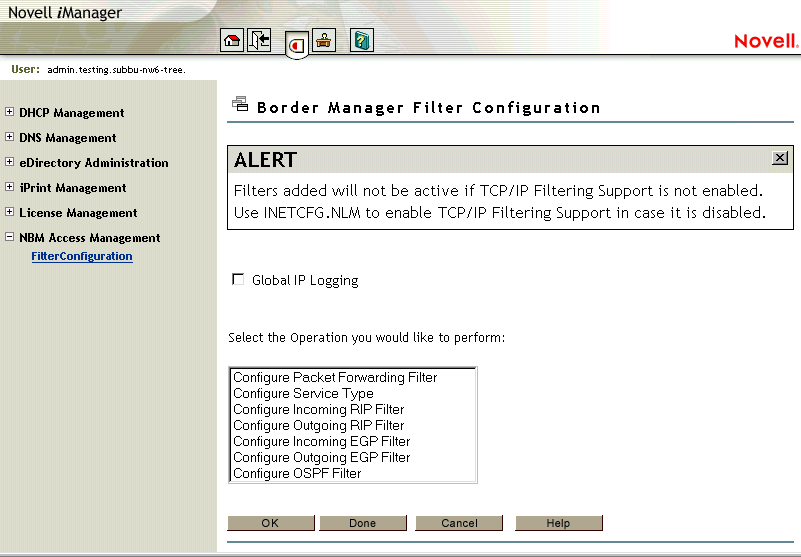Choose Configure Packet Forwarding Filter

click(353, 377)
